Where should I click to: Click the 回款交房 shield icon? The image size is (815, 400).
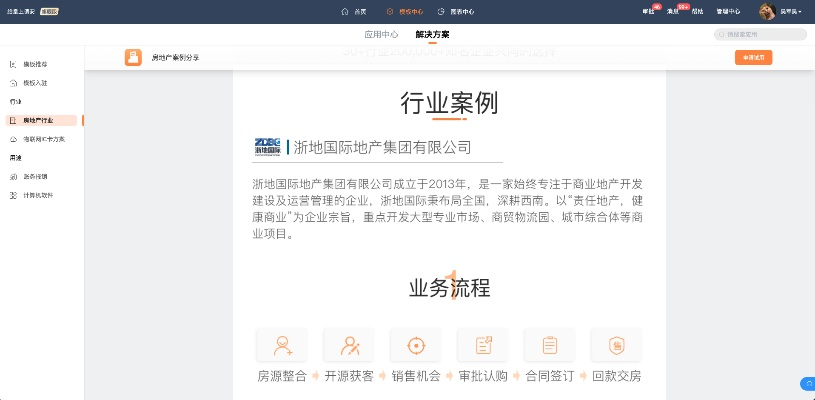tap(616, 345)
